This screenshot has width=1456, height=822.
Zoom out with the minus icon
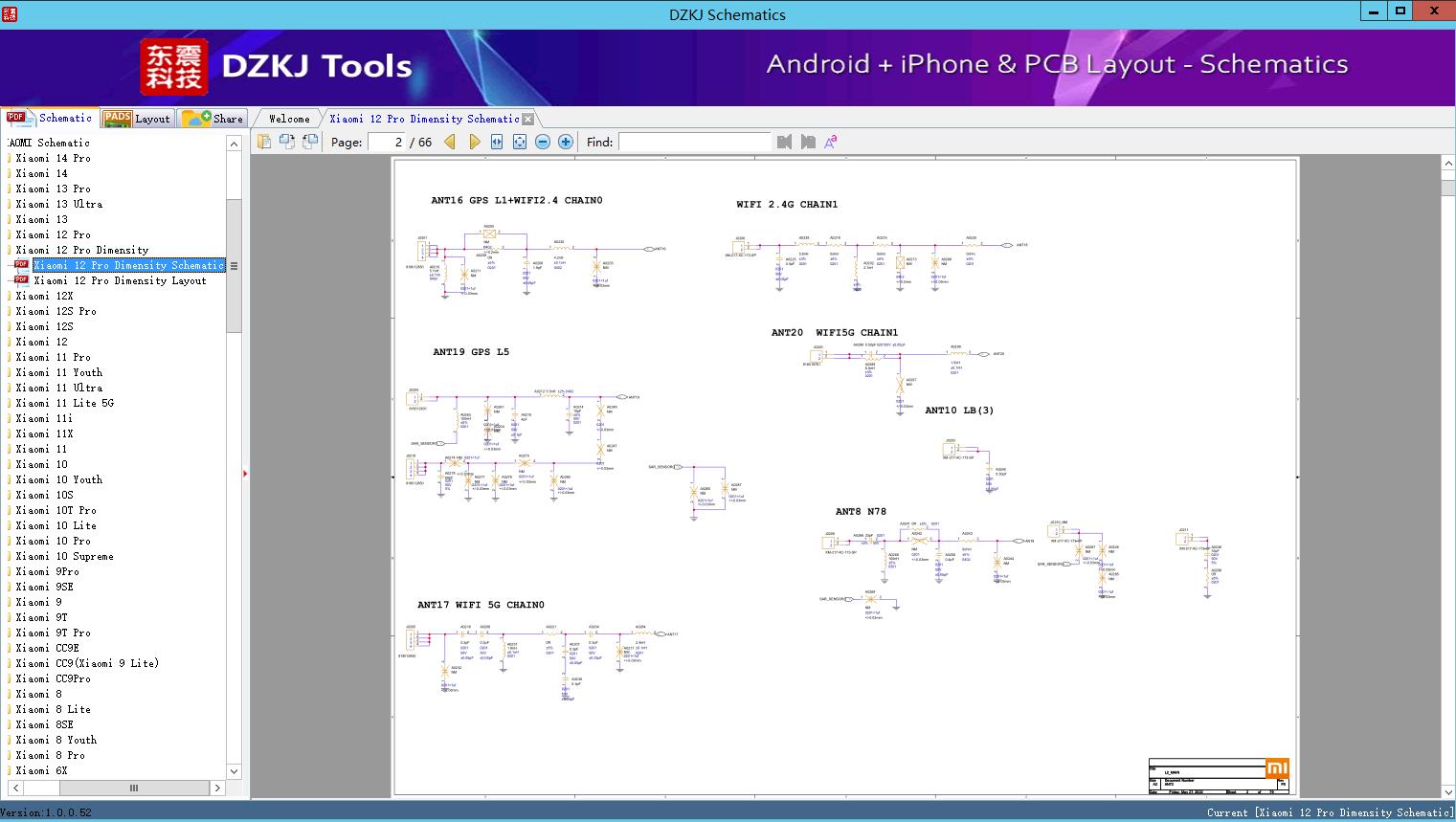coord(543,142)
